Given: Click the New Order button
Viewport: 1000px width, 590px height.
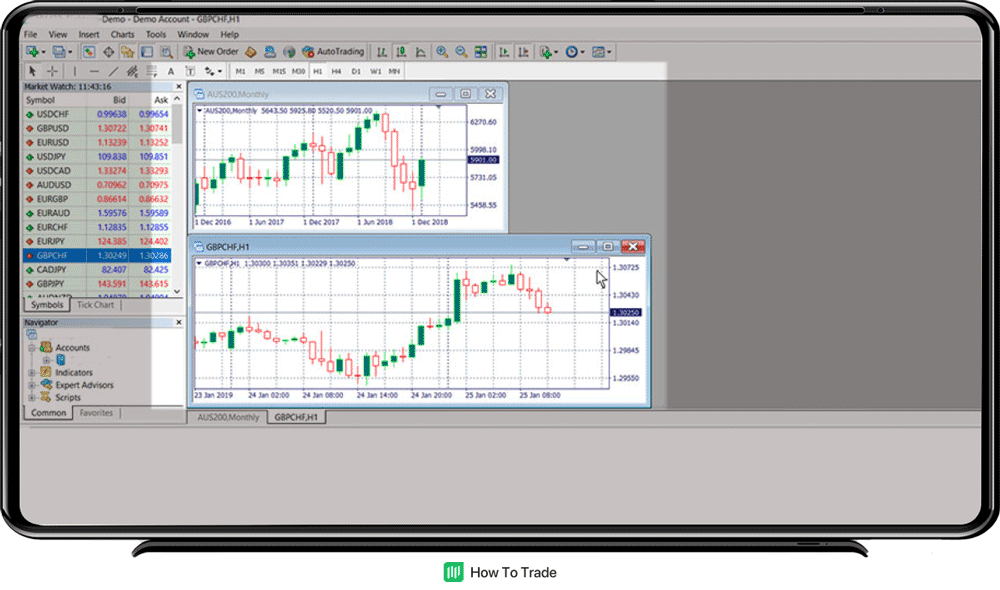Looking at the screenshot, I should 211,51.
